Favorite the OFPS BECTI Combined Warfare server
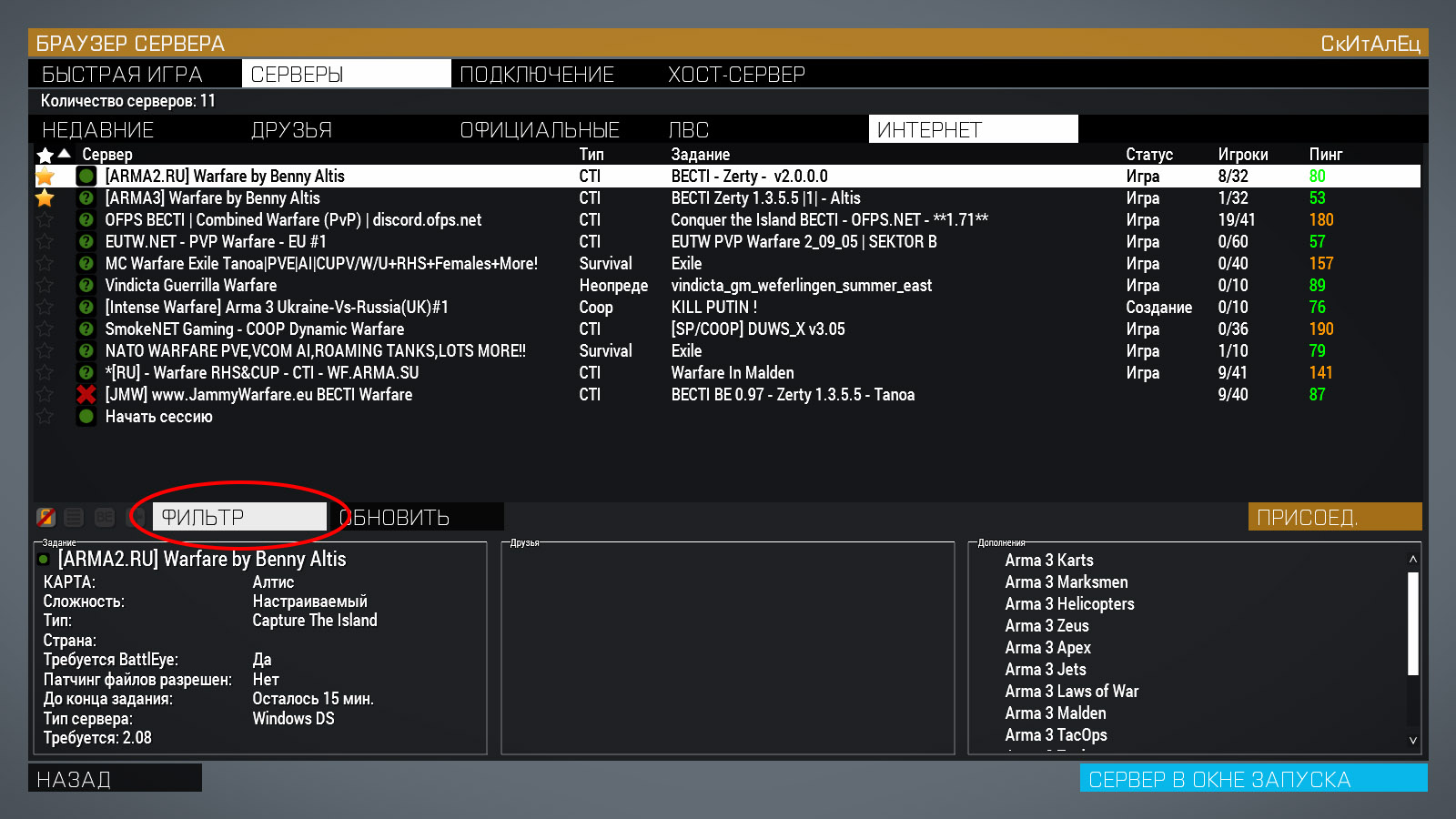Image resolution: width=1456 pixels, height=819 pixels. tap(45, 219)
